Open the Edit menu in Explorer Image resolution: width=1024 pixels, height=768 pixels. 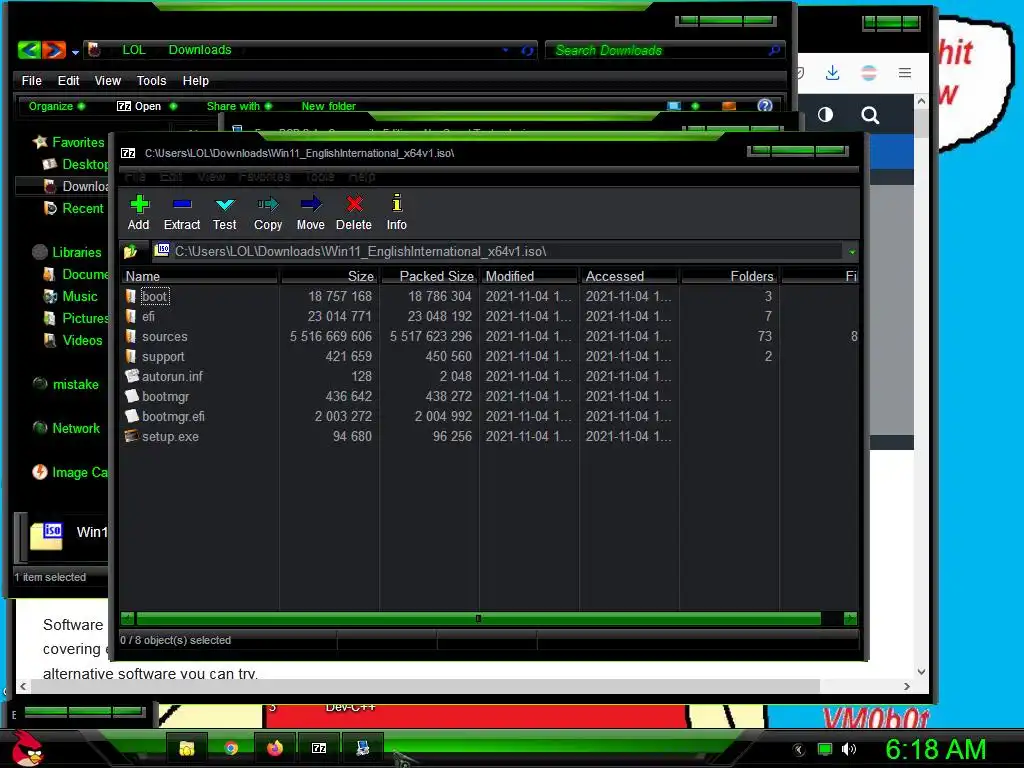click(x=69, y=81)
